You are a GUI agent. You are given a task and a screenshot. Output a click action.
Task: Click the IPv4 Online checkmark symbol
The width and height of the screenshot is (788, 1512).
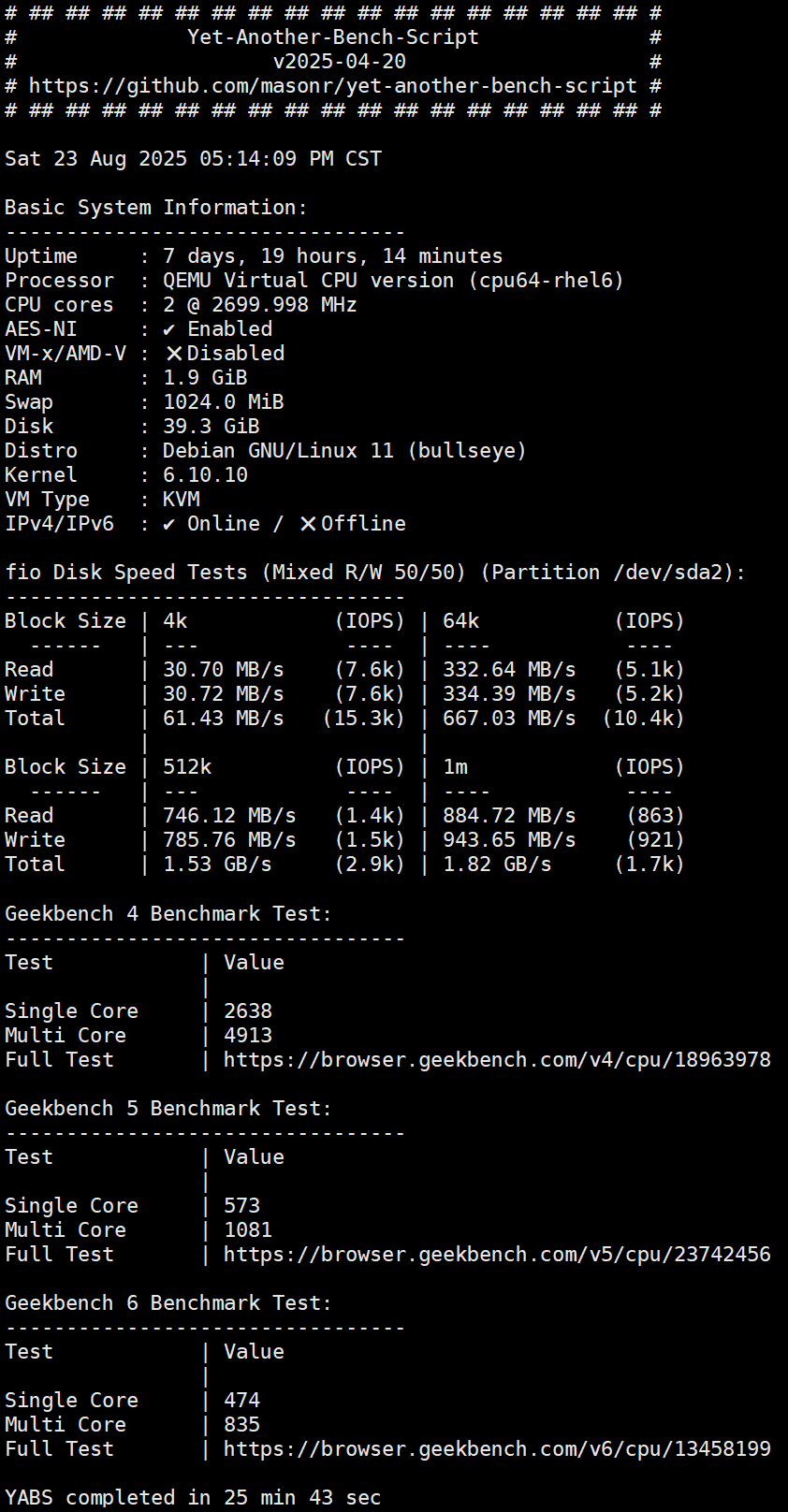[168, 524]
